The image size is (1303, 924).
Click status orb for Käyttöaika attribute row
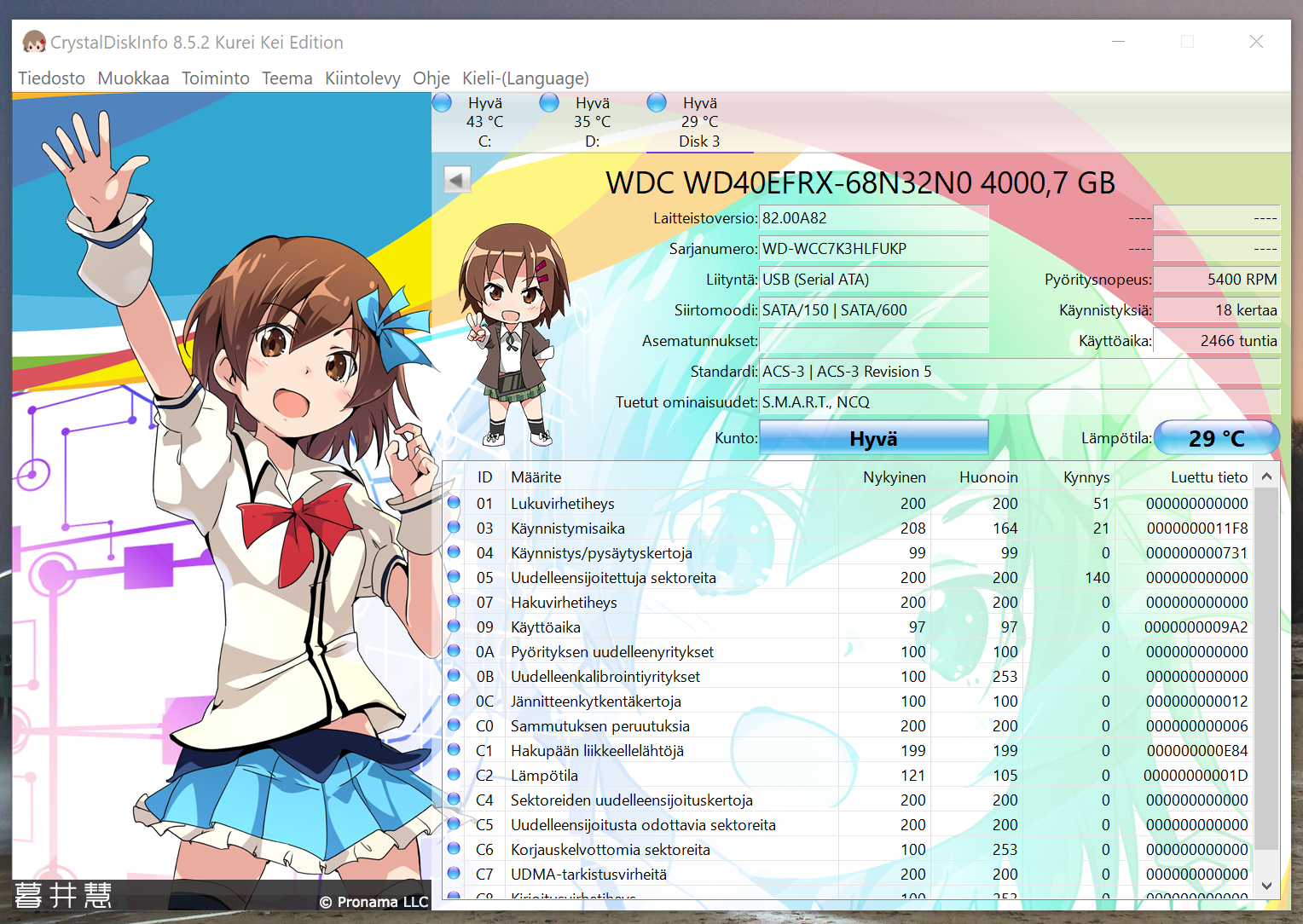point(454,627)
